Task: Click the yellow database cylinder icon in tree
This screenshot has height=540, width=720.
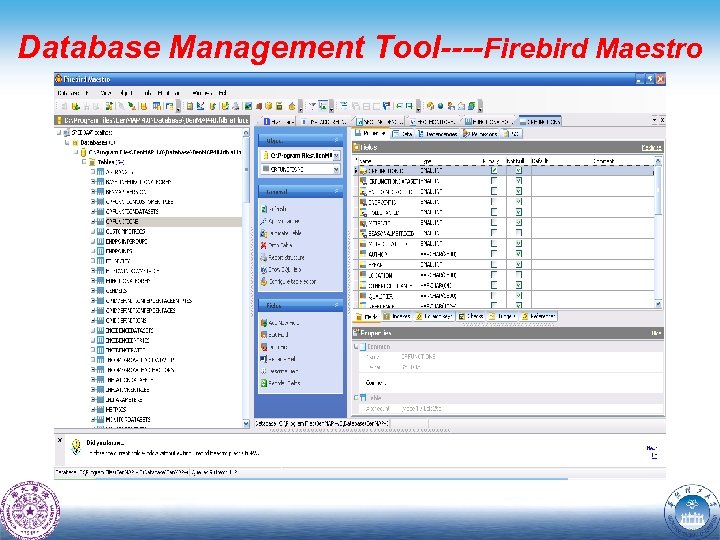Action: click(83, 152)
